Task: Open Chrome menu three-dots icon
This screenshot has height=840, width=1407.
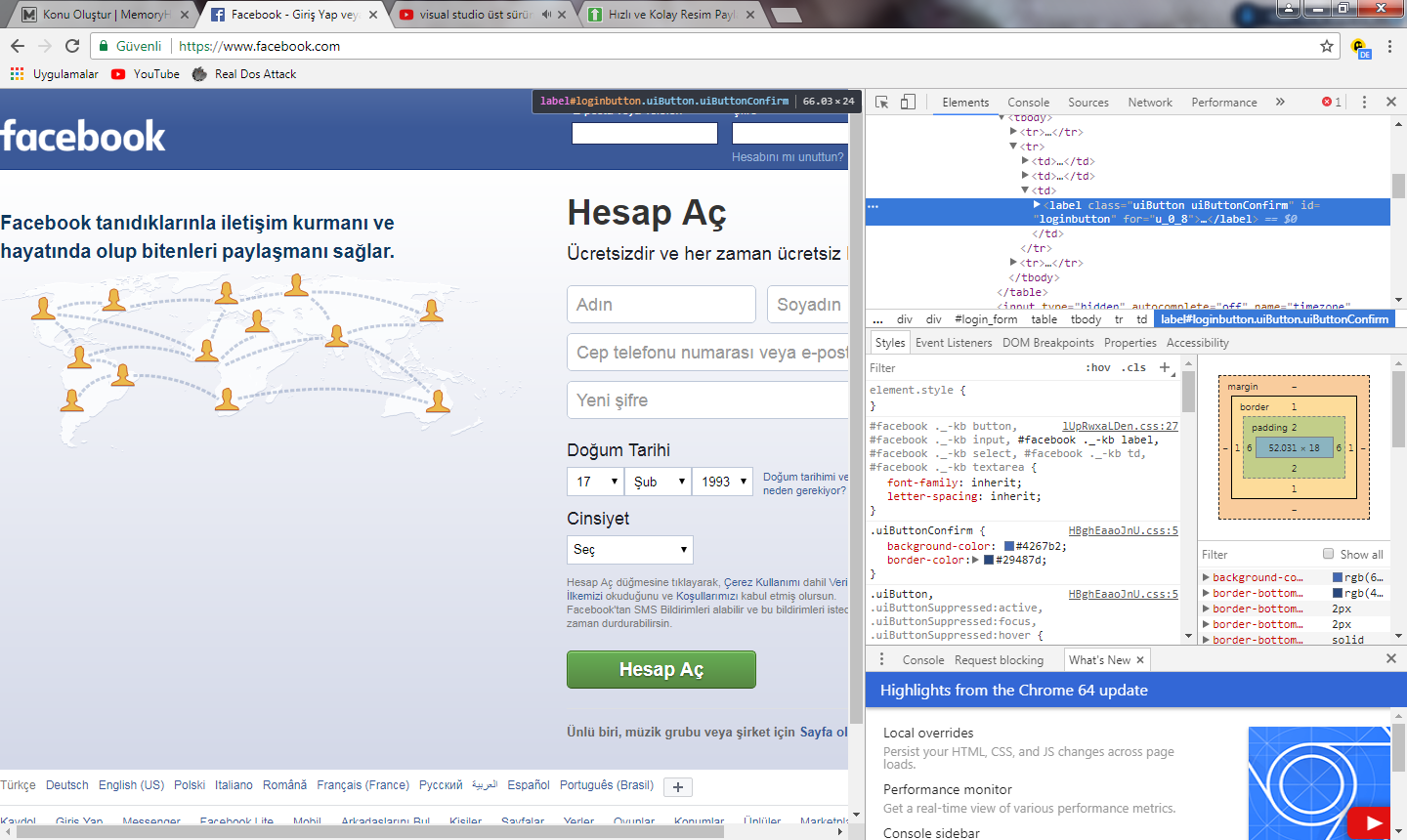Action: coord(1389,46)
